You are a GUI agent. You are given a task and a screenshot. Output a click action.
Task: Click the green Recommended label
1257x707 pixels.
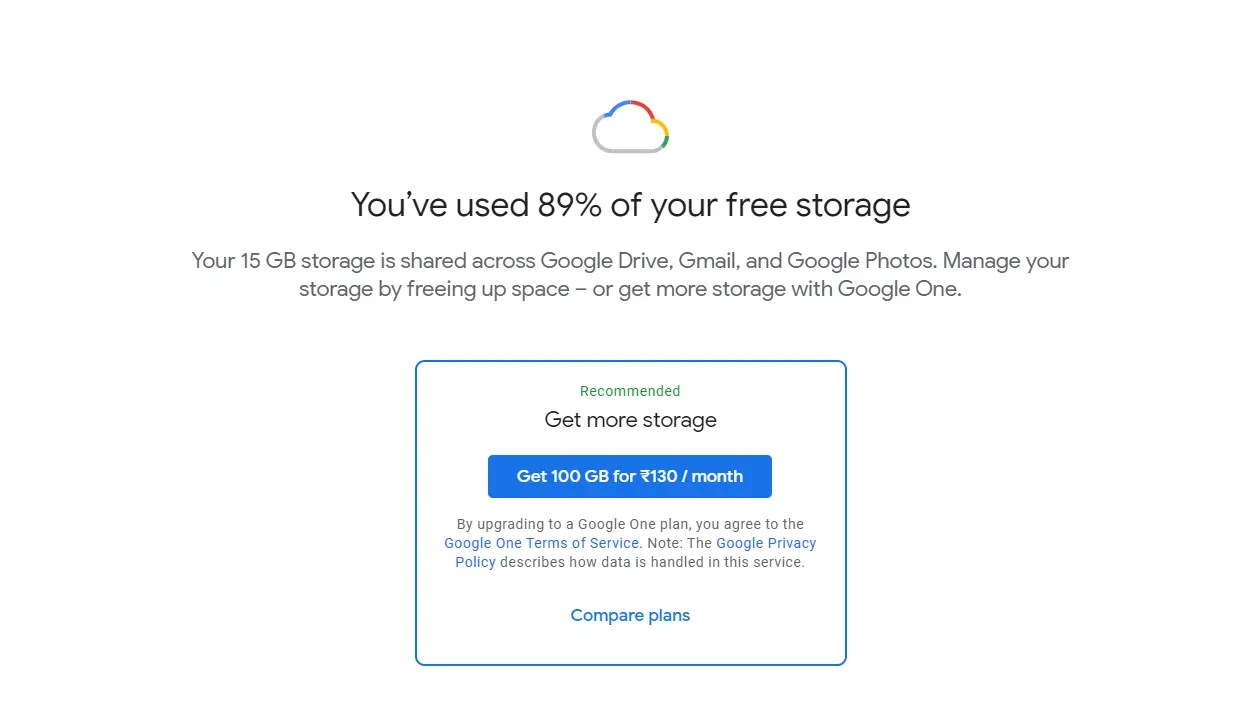point(630,391)
